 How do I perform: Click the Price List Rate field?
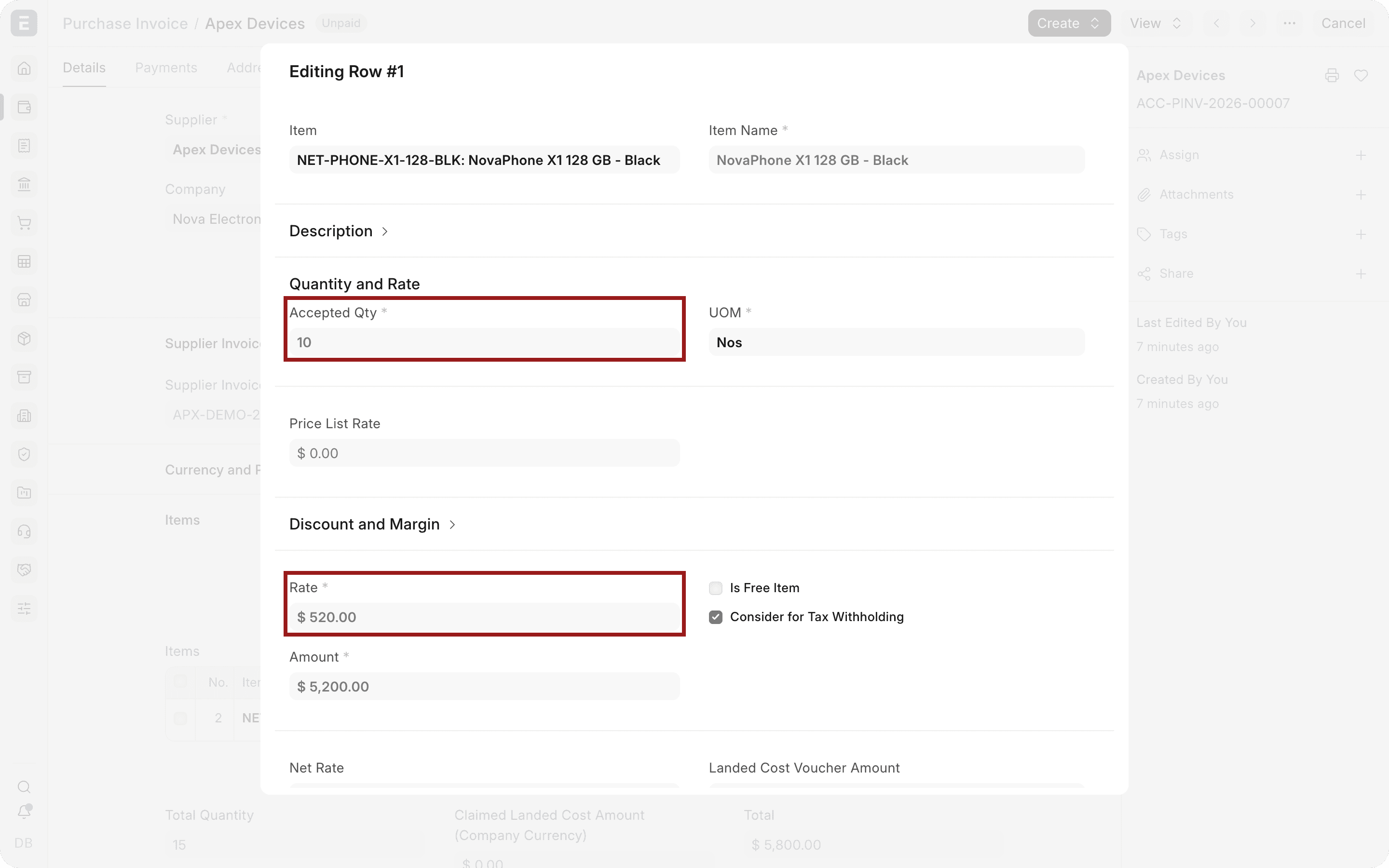click(x=484, y=453)
